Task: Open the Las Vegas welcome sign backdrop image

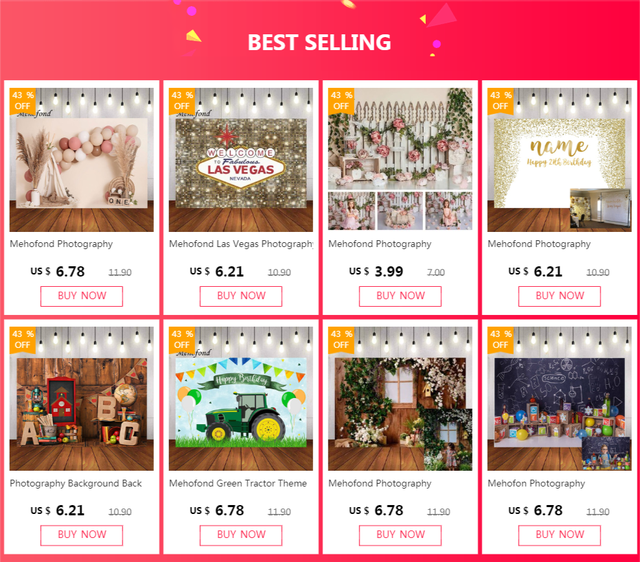Action: pyautogui.click(x=241, y=160)
